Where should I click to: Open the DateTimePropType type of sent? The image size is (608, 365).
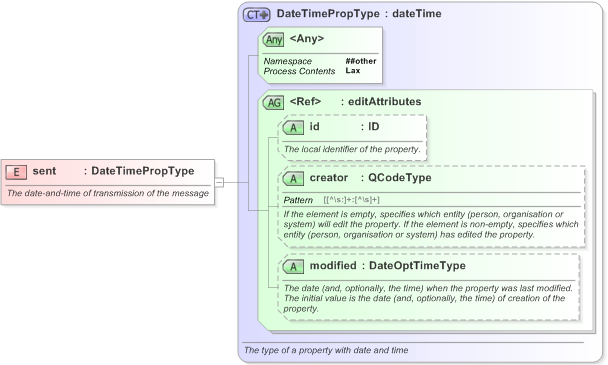(143, 171)
